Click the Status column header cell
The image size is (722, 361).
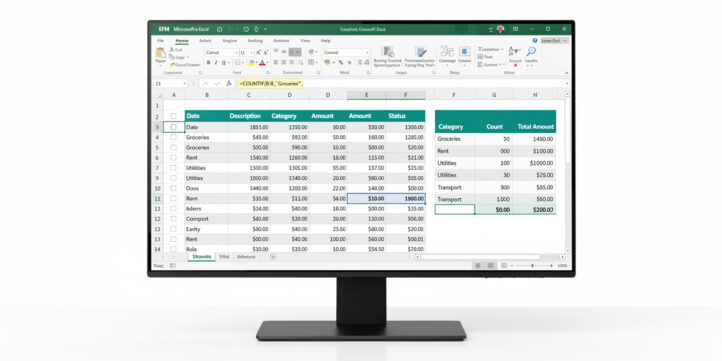(x=406, y=116)
